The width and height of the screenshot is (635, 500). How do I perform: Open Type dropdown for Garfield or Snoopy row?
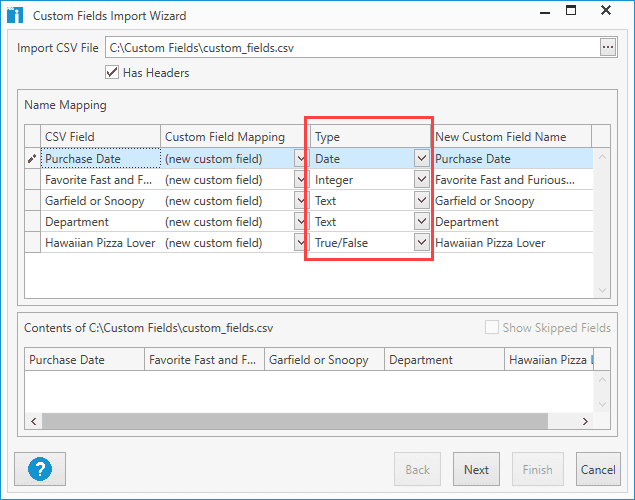pos(422,200)
